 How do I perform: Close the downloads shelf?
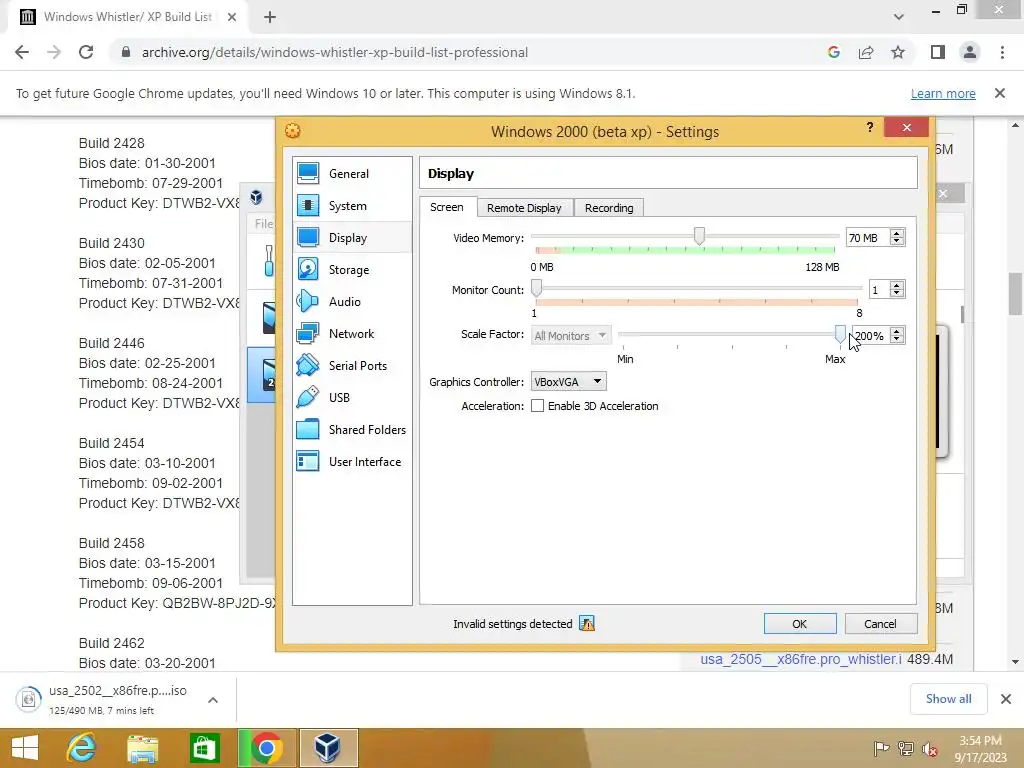(x=1006, y=699)
